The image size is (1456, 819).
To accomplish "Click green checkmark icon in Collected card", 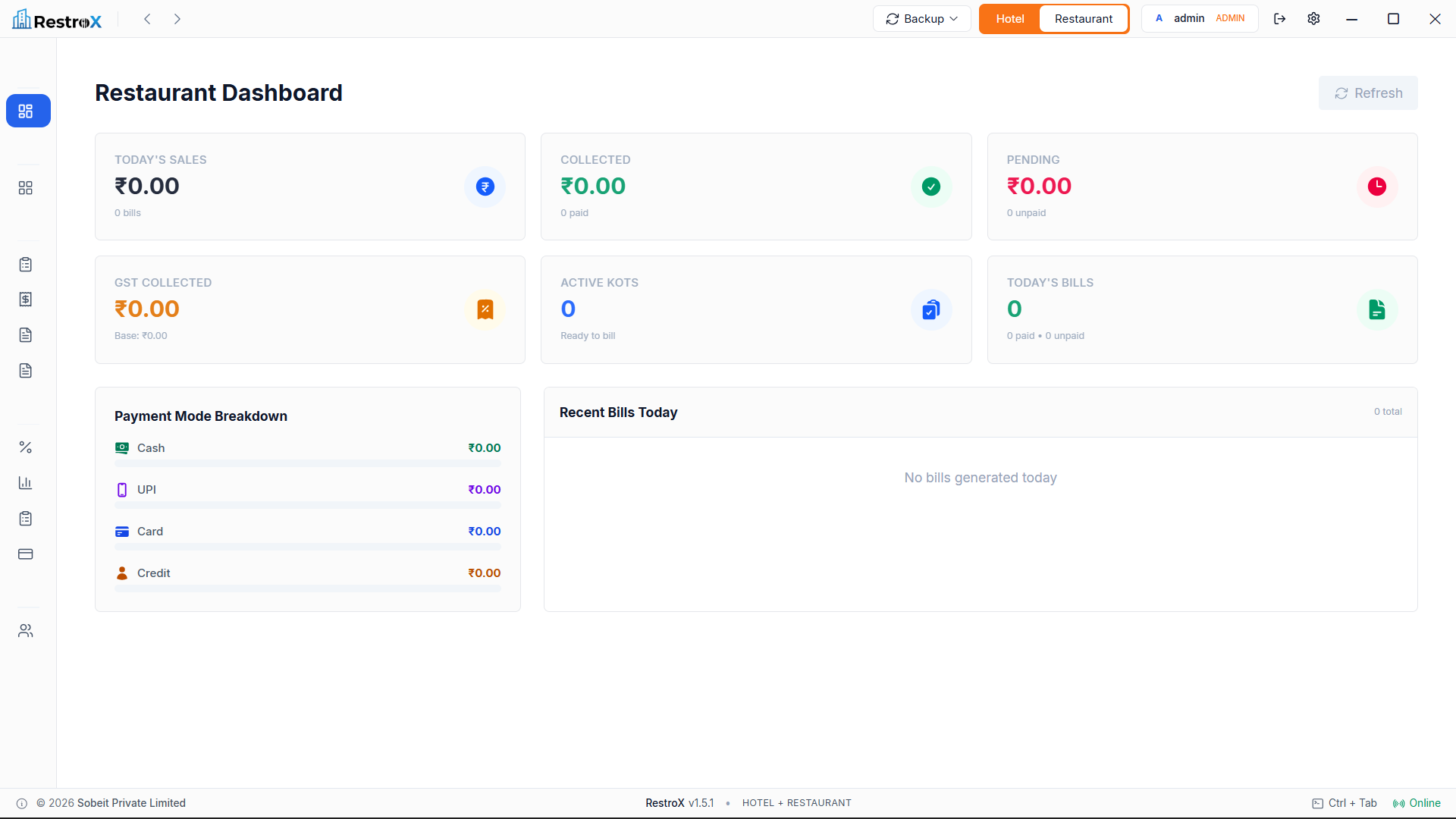I will click(x=931, y=187).
